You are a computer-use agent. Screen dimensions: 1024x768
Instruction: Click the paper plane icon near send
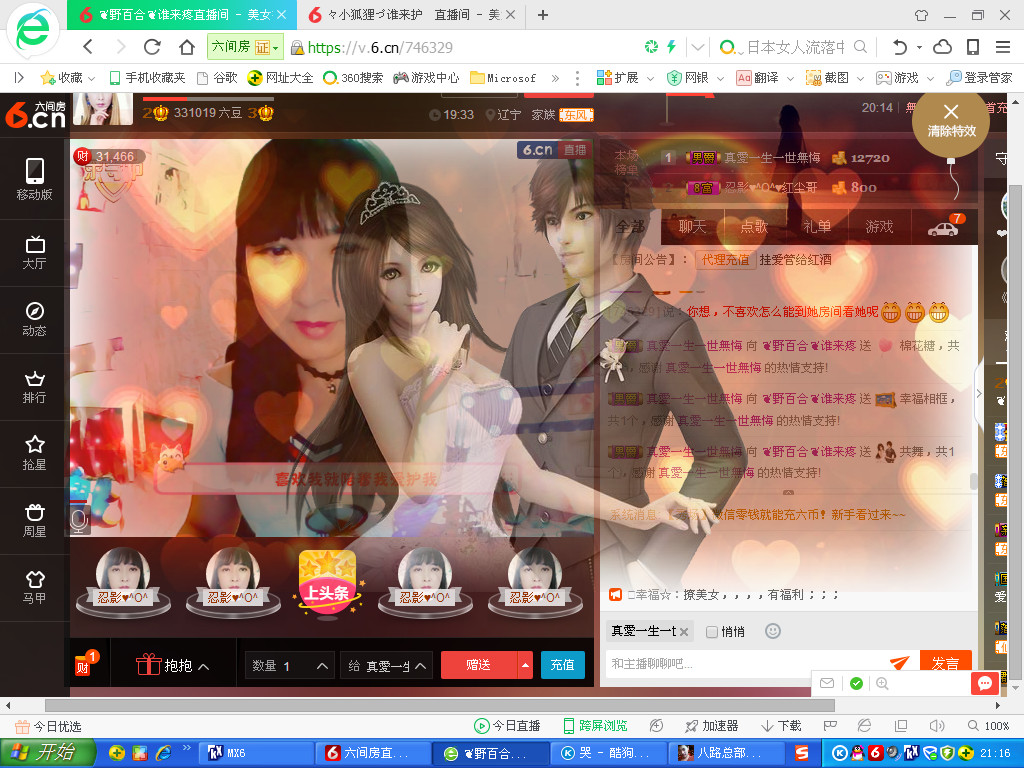[900, 662]
